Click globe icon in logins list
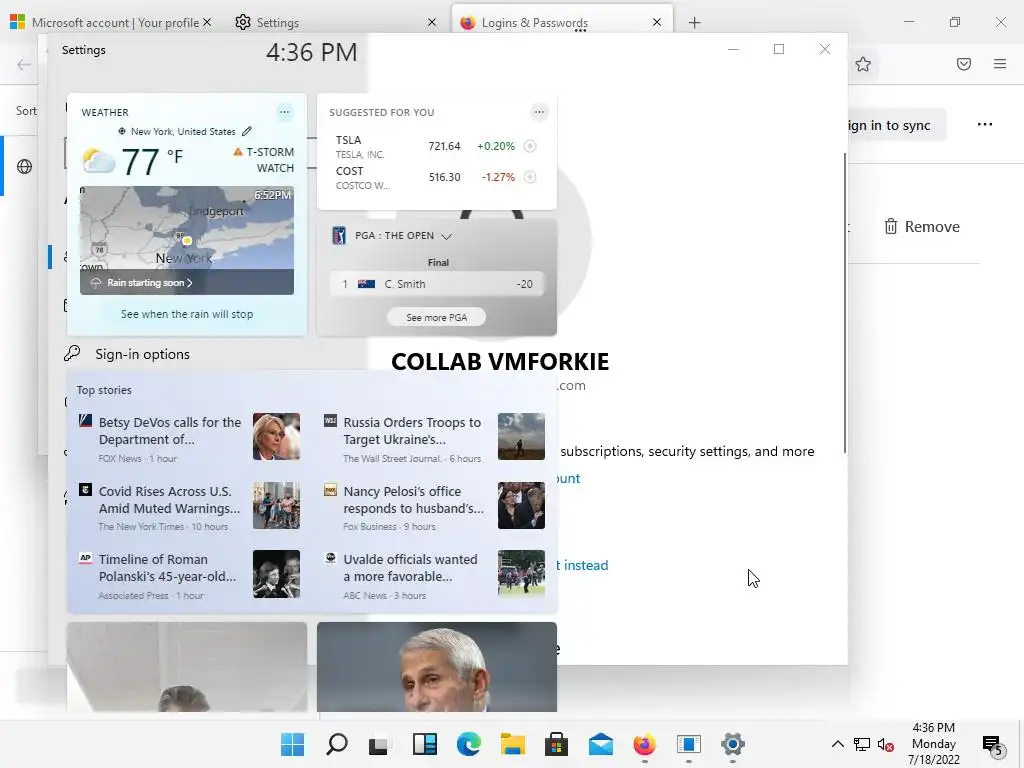This screenshot has height=768, width=1024. (24, 167)
